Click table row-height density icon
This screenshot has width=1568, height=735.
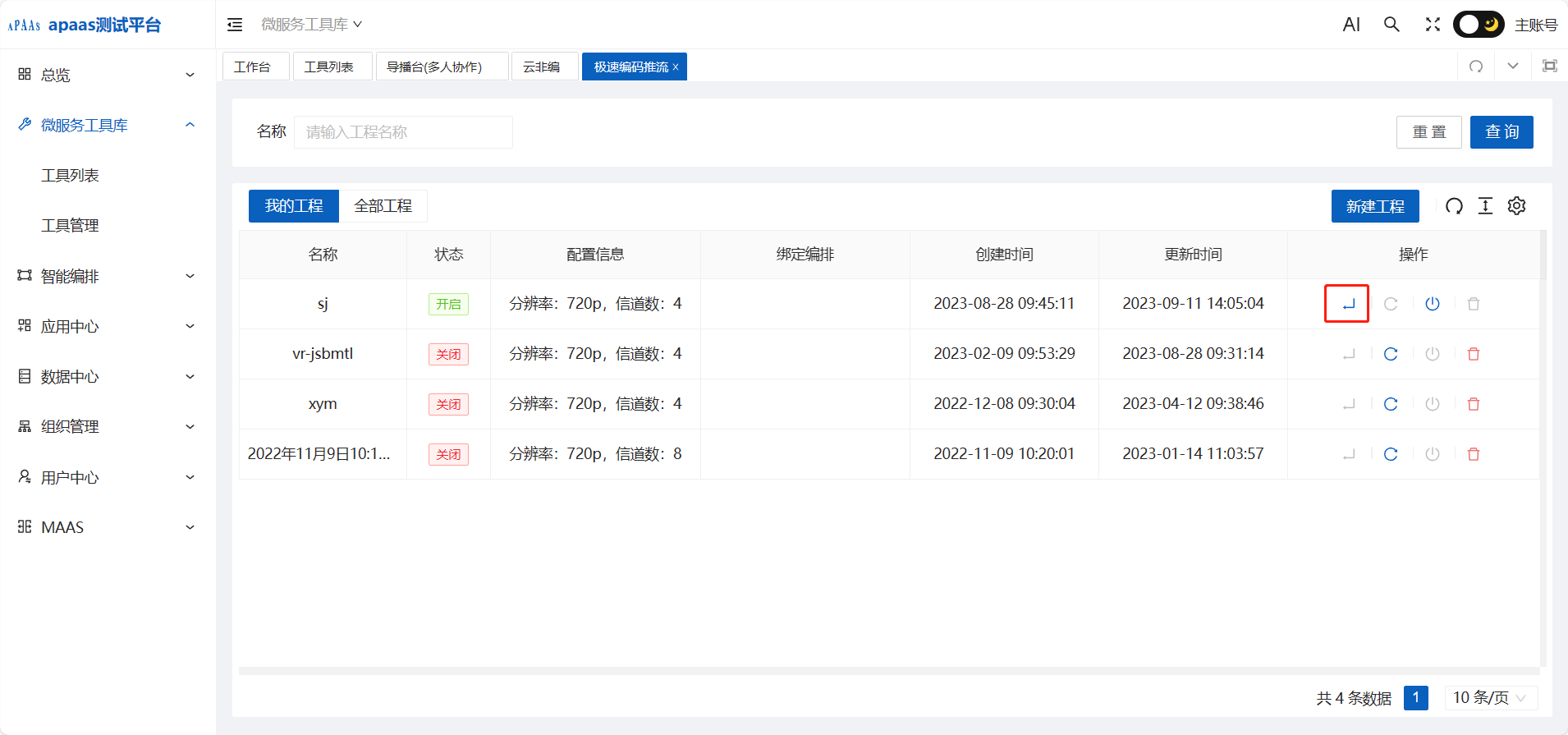point(1485,206)
